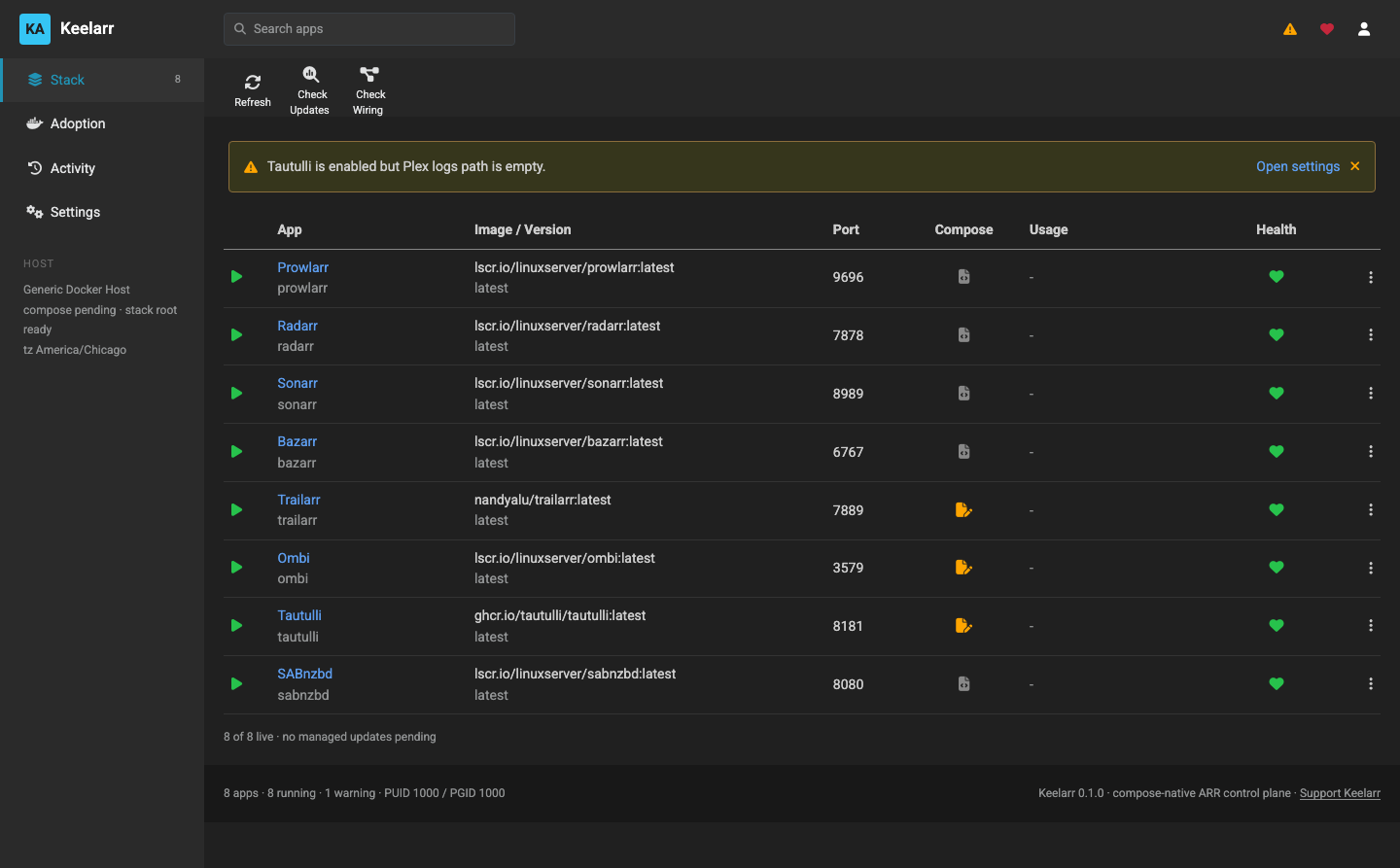The height and width of the screenshot is (868, 1400).
Task: Open the three-dot menu for Tautulli
Action: tap(1371, 626)
